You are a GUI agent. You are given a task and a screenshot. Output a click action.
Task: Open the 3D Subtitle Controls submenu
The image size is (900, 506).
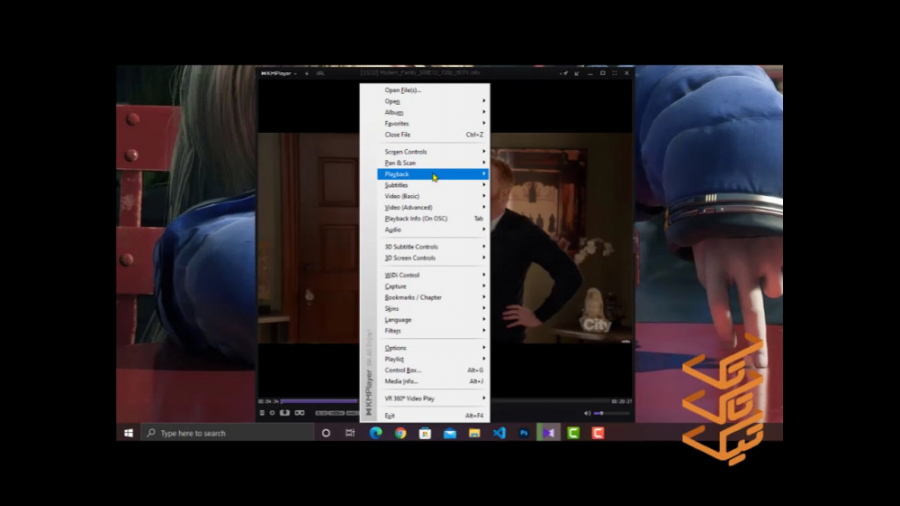coord(433,247)
